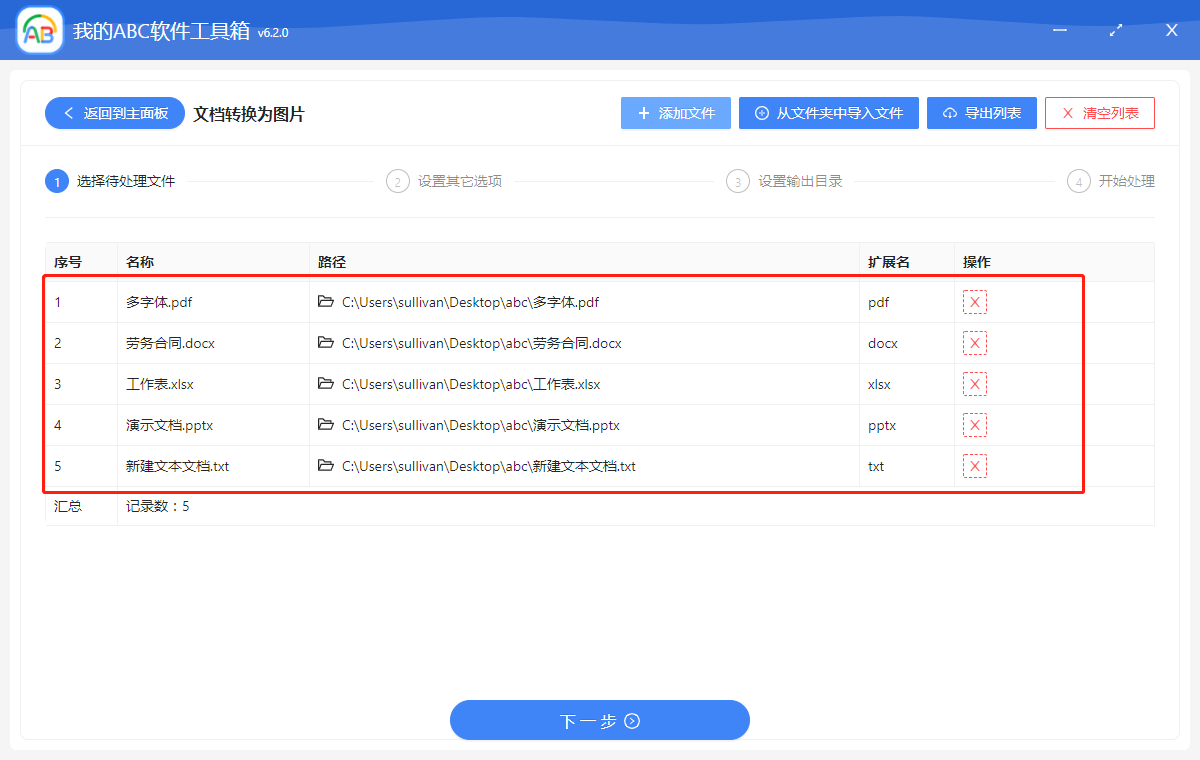
Task: Remove 新建文本文档.txt using delete icon
Action: coord(974,466)
